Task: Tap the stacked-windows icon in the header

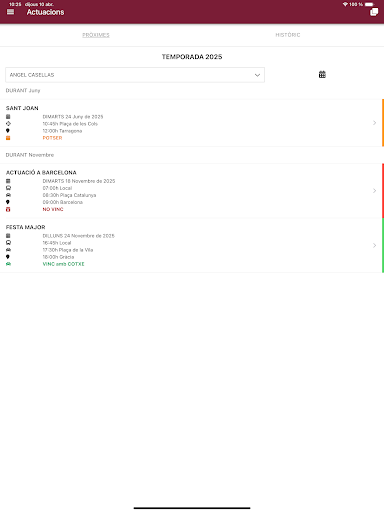Action: click(374, 12)
